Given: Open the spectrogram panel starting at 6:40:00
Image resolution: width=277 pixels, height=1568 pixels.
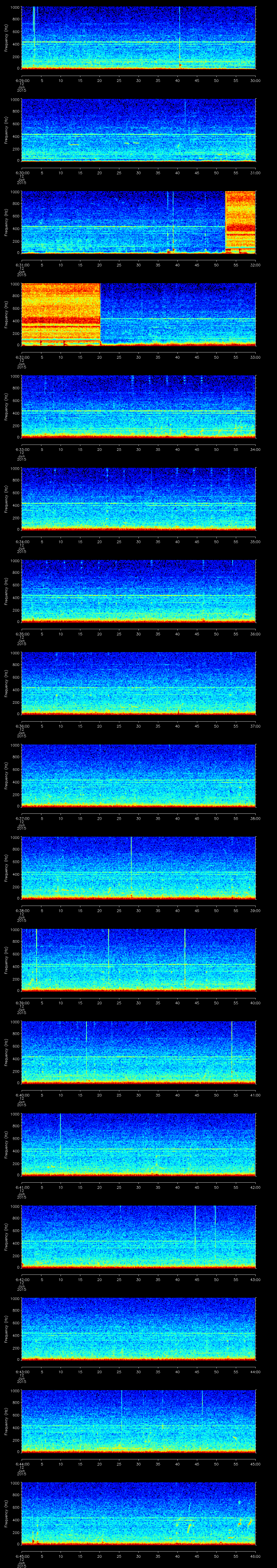Looking at the screenshot, I should (138, 1052).
